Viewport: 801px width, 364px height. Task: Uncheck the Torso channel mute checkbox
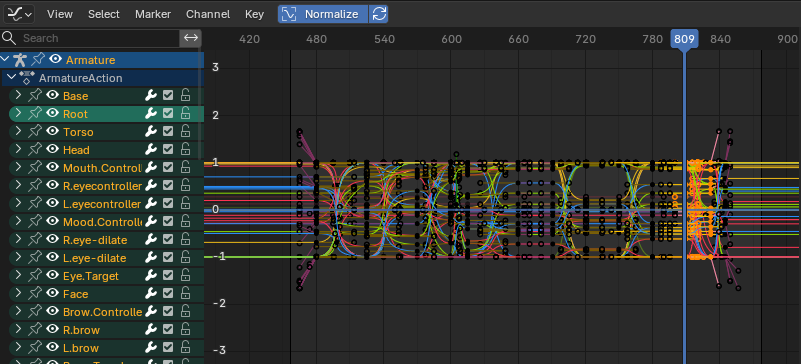pos(168,132)
